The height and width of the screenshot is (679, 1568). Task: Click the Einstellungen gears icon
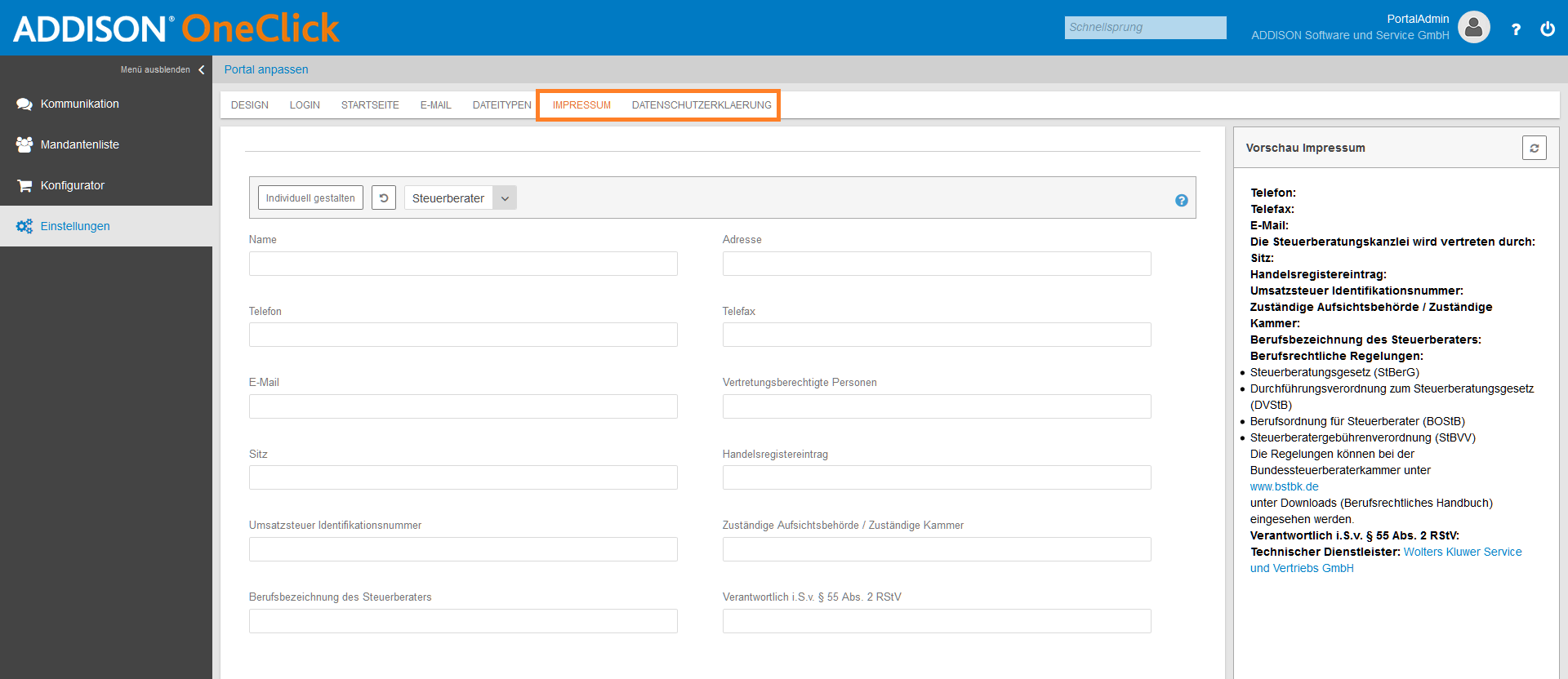(24, 226)
